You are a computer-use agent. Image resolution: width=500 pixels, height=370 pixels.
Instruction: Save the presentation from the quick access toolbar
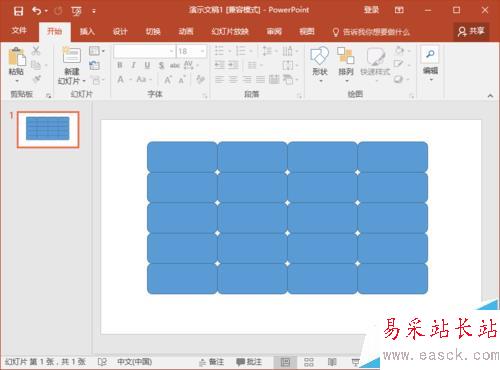[18, 11]
